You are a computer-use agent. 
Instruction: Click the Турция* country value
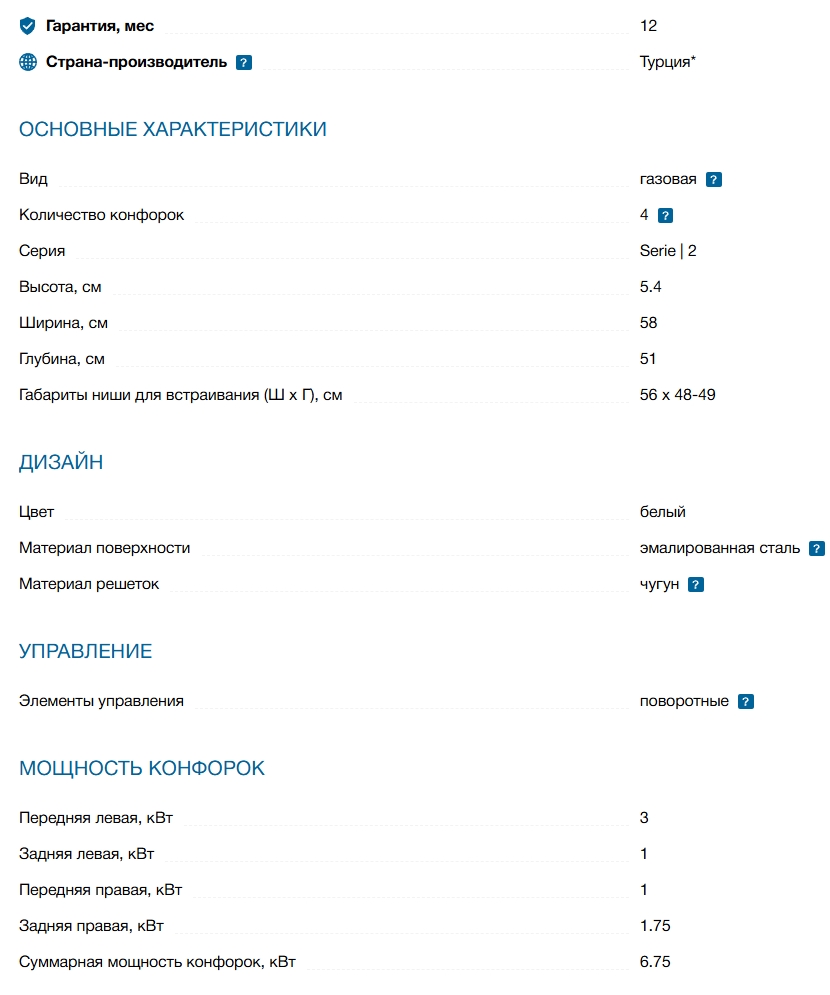pos(667,62)
